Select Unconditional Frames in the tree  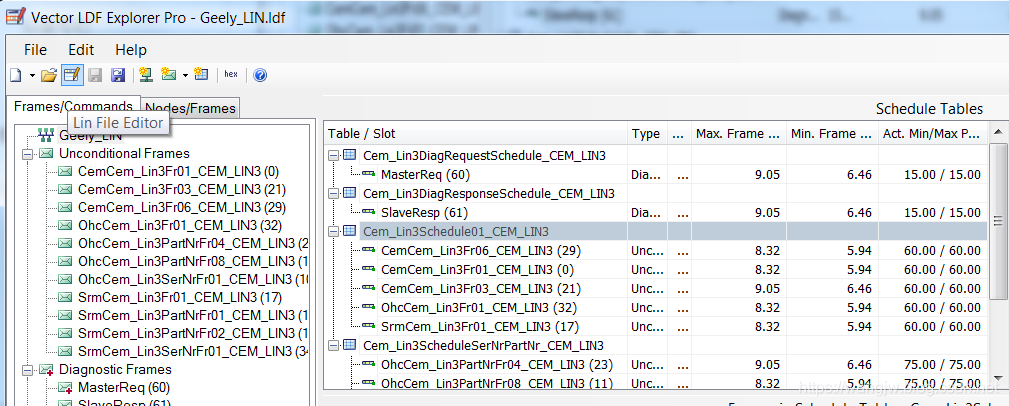tap(124, 154)
